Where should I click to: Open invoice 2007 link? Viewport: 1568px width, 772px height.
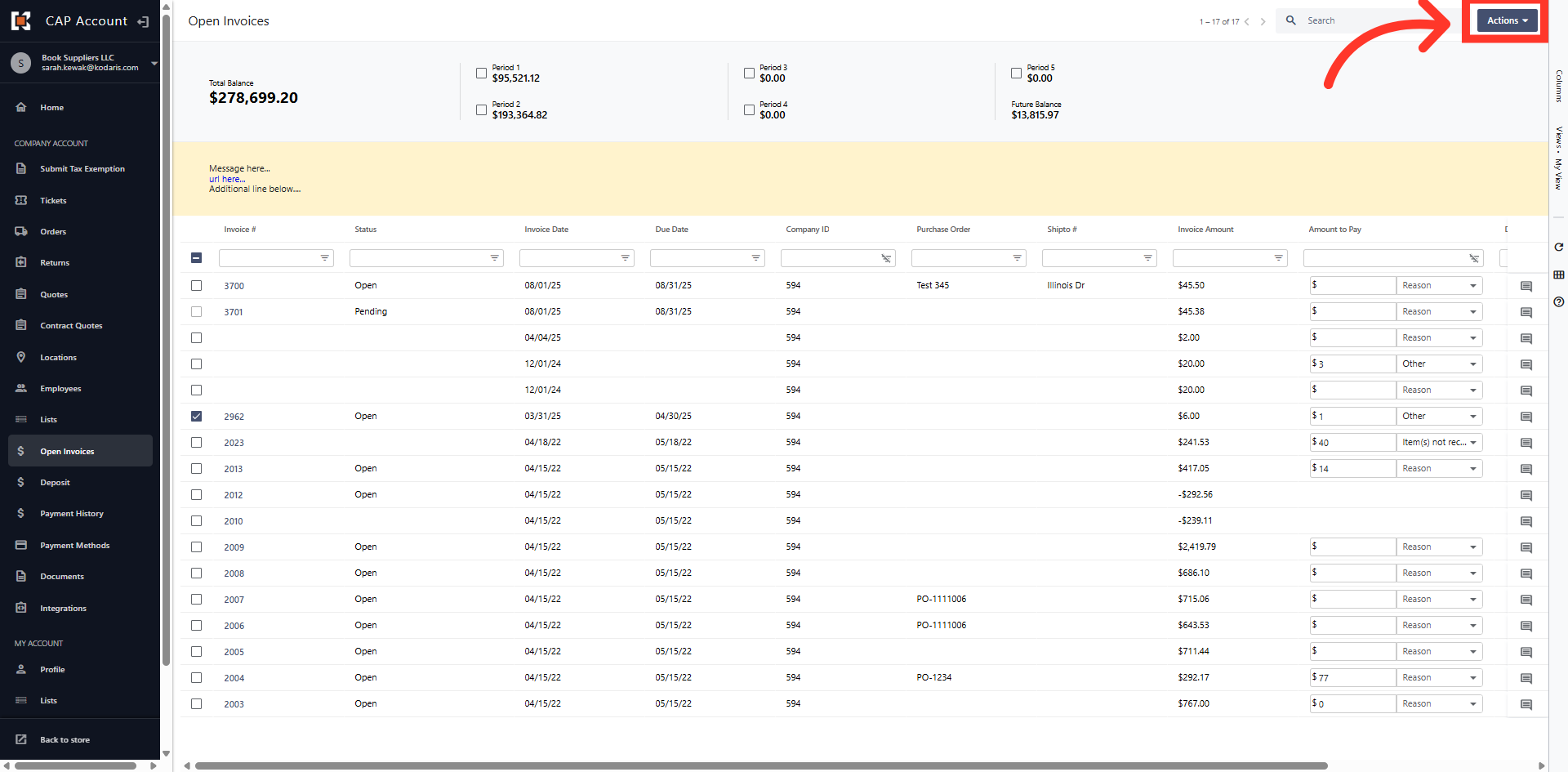point(234,600)
